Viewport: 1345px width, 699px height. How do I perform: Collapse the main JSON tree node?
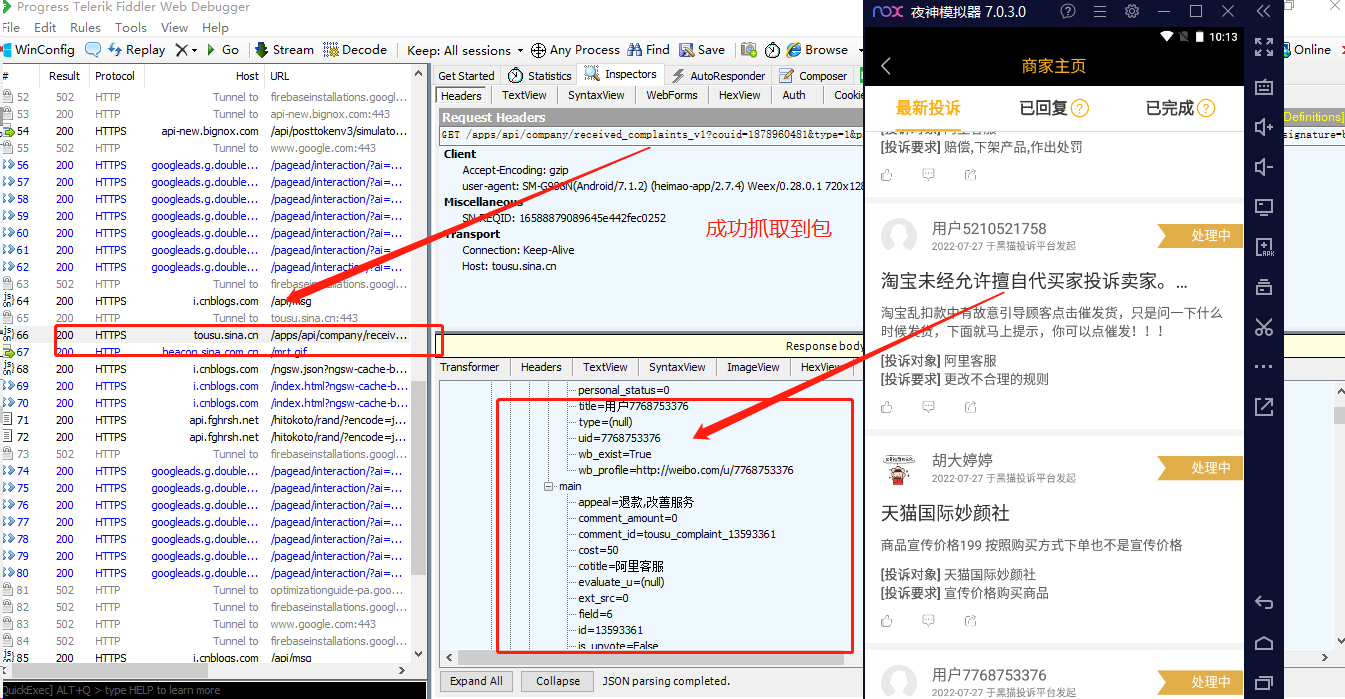pos(548,486)
